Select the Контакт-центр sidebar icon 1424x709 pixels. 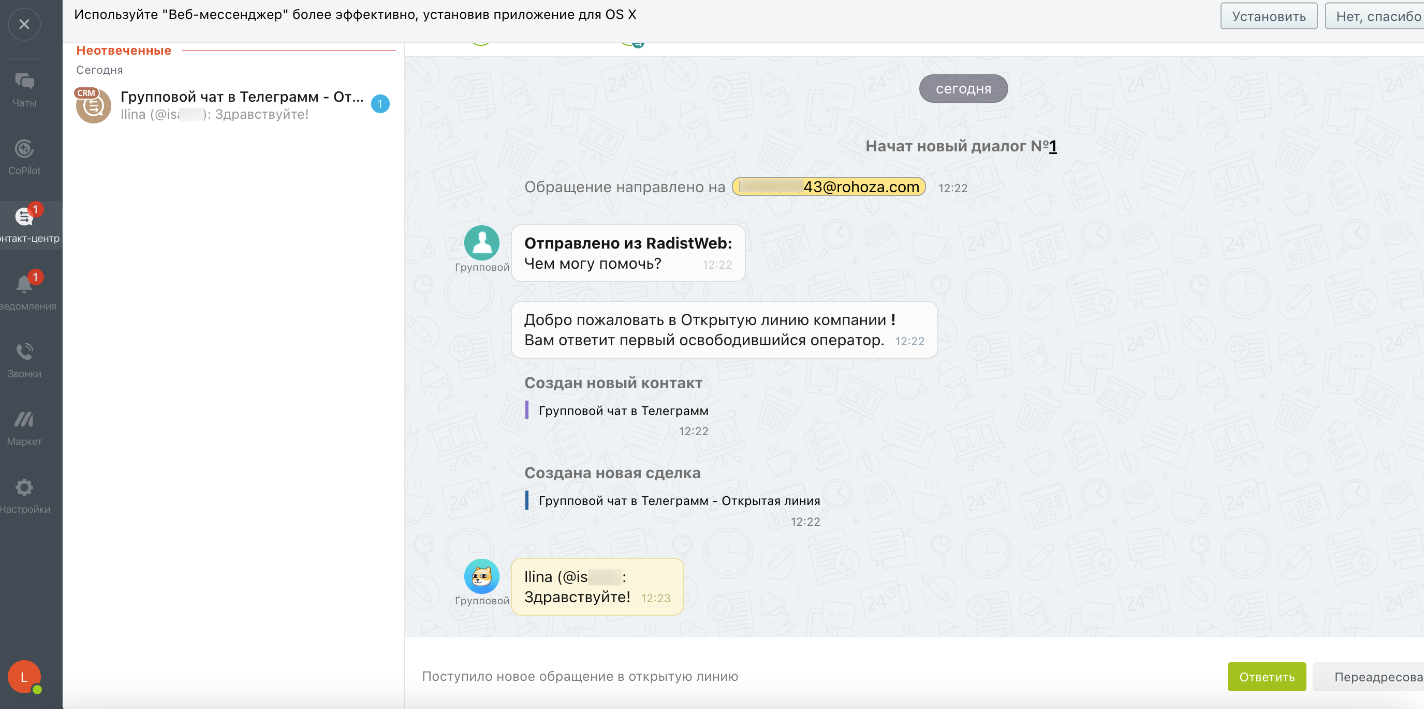(x=25, y=217)
